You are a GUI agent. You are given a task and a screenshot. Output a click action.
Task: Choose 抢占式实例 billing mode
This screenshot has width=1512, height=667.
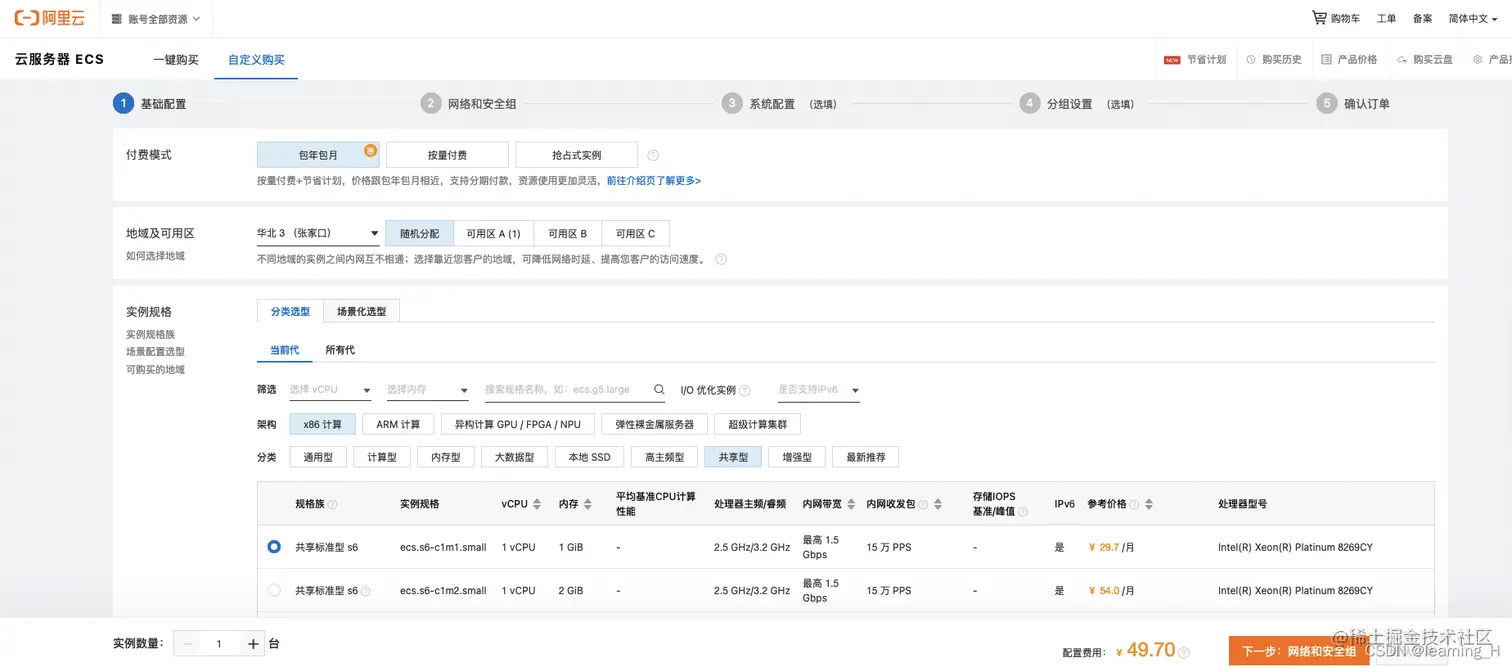pos(576,155)
